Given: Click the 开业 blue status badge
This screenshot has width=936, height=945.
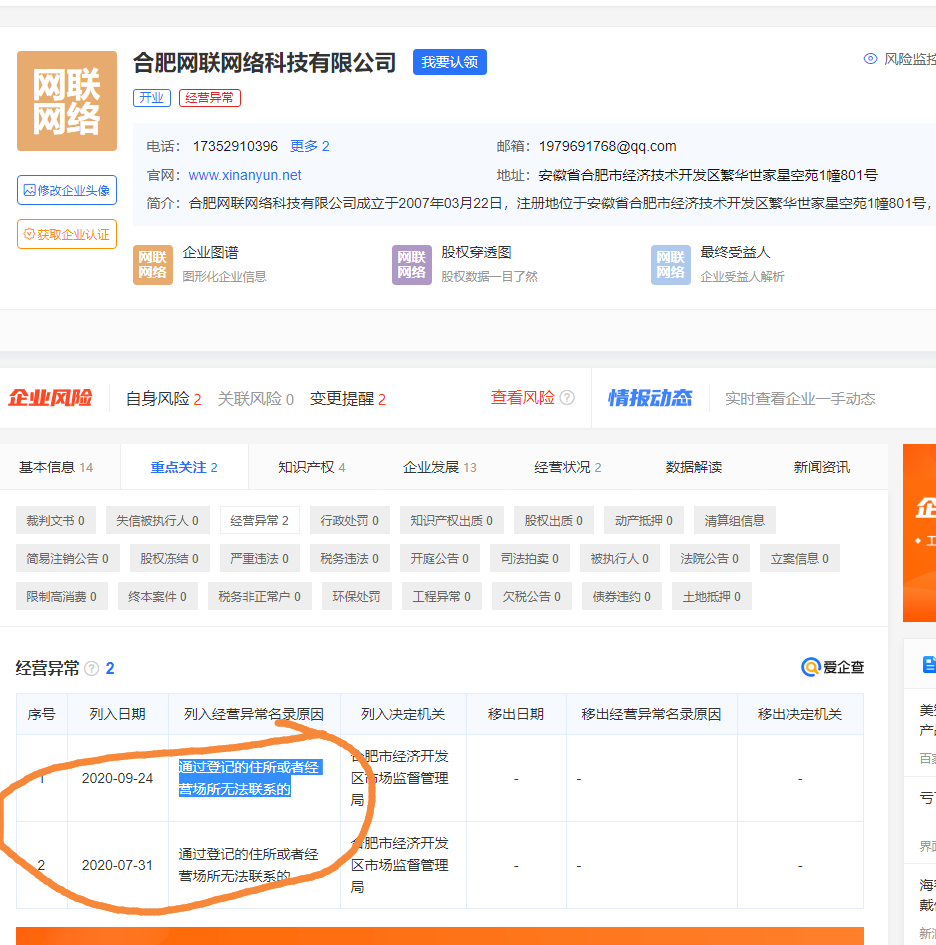Looking at the screenshot, I should click(152, 98).
